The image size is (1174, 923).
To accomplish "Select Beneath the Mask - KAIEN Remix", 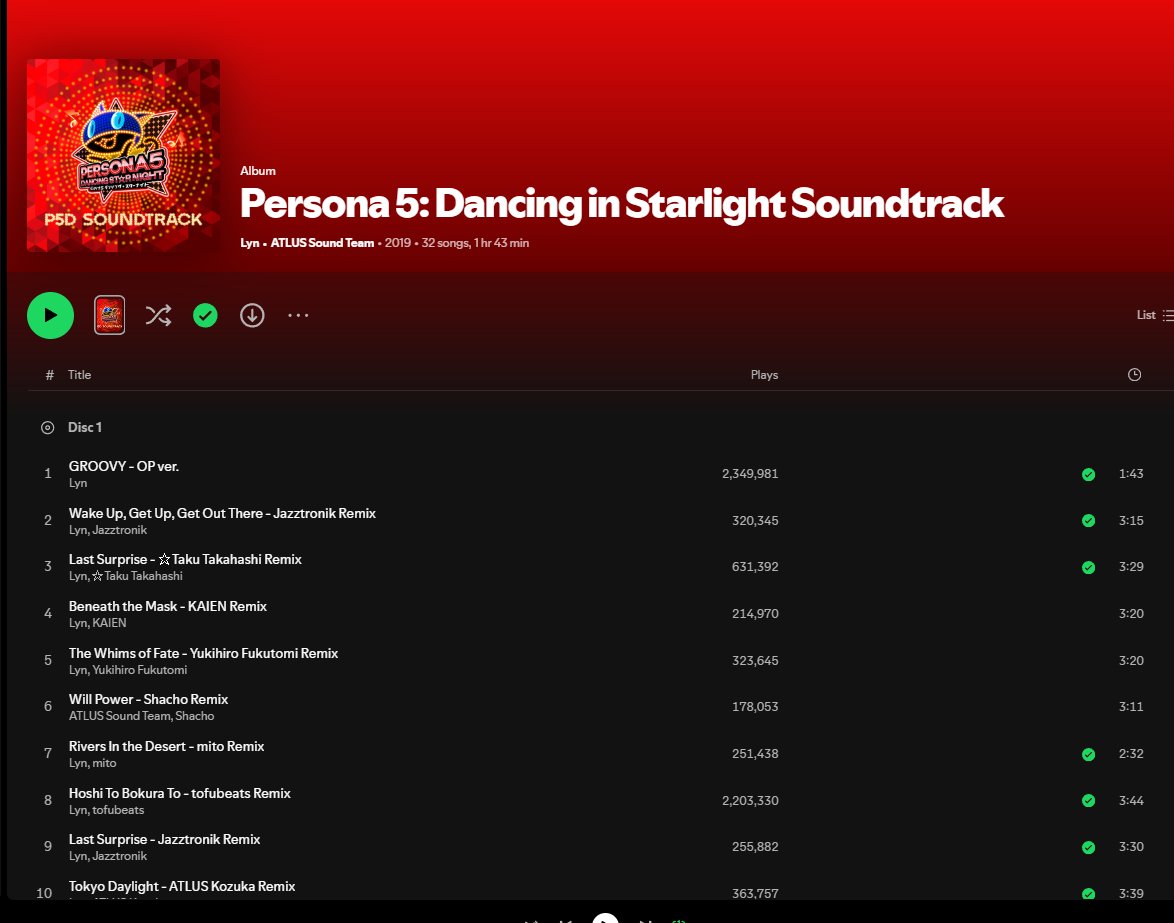I will (x=168, y=606).
